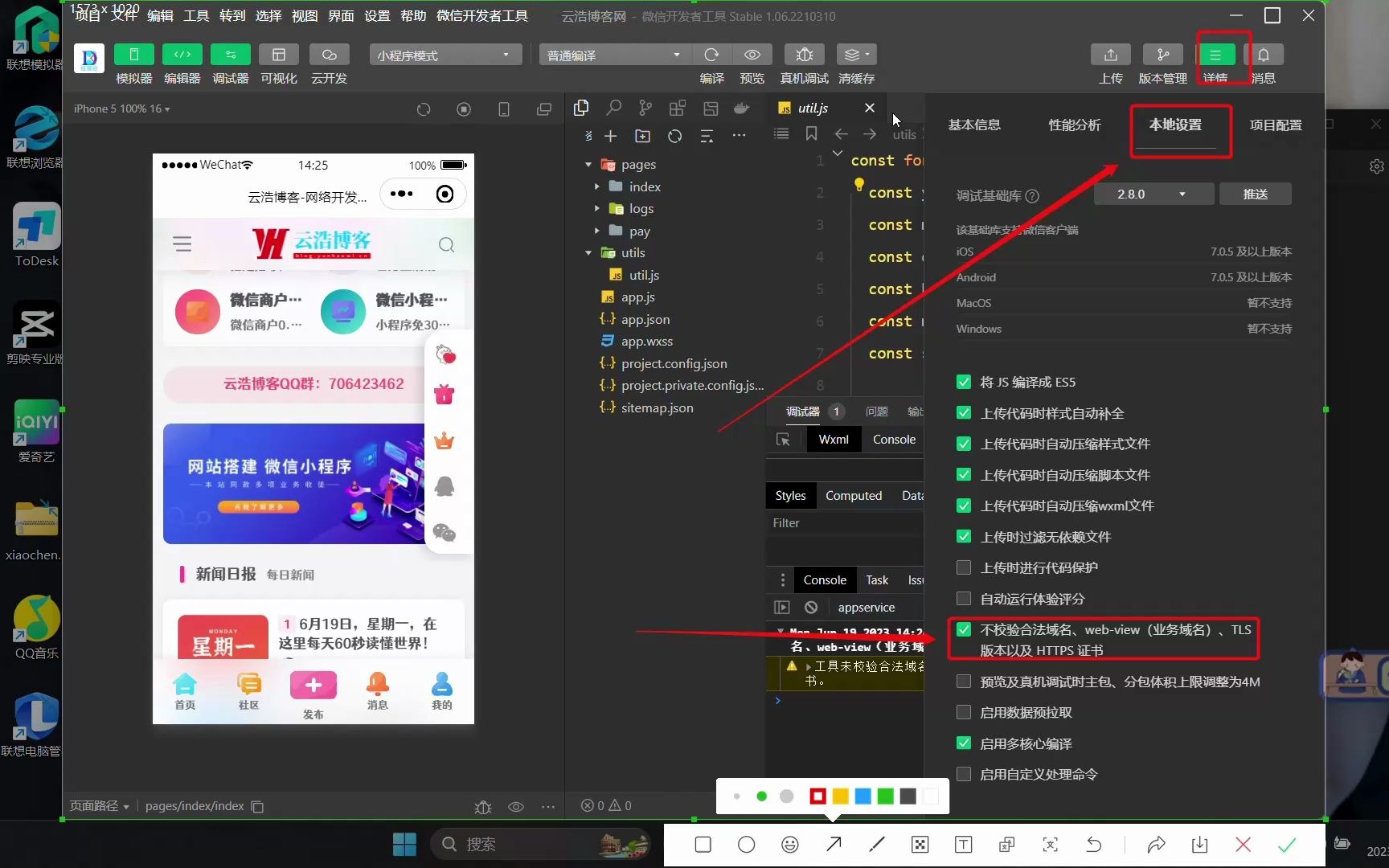The image size is (1389, 868).
Task: Toggle 不校验合法域名 checkbox
Action: tap(964, 629)
